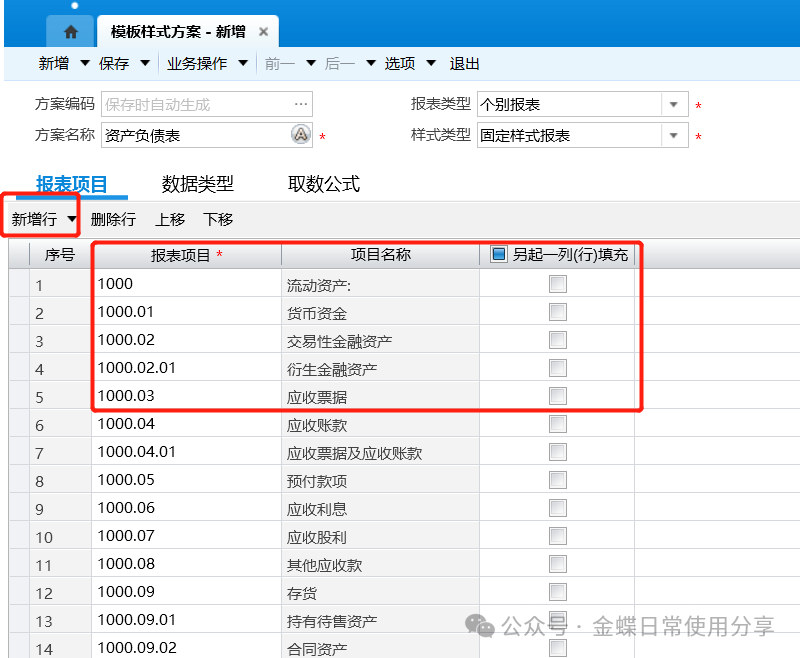Click the 退出 button

point(464,64)
